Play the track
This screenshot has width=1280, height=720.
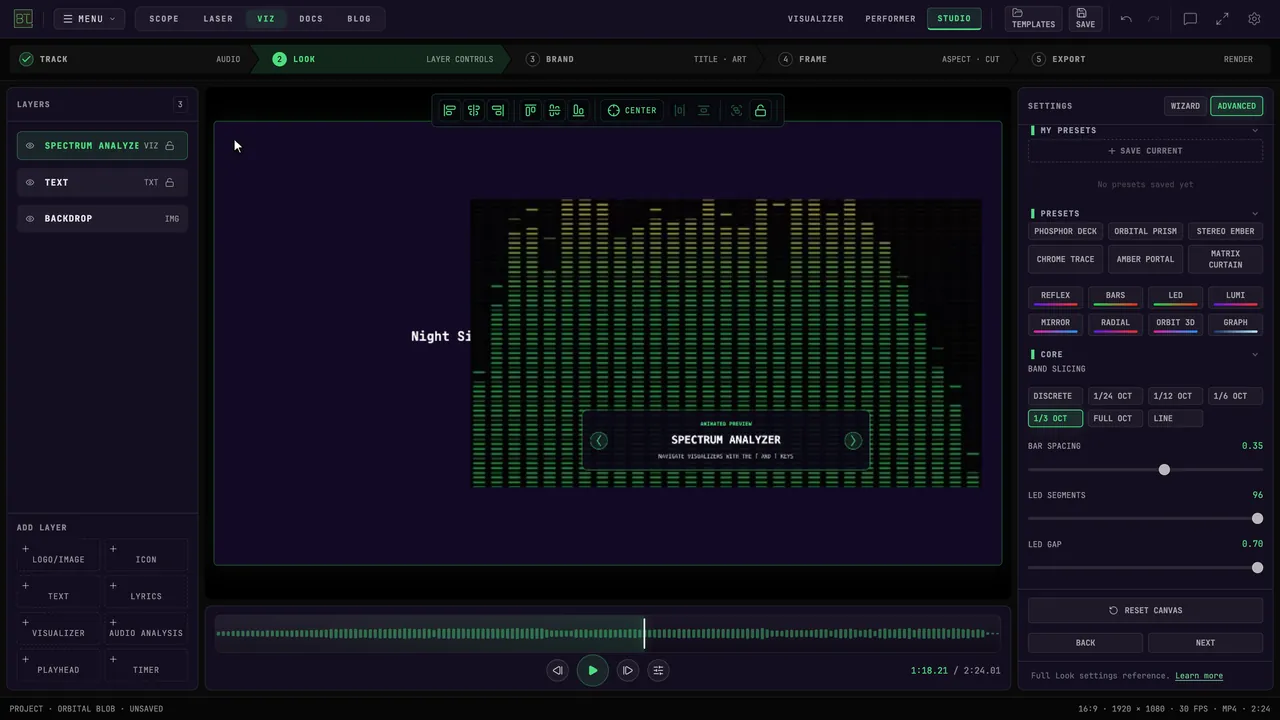(592, 670)
